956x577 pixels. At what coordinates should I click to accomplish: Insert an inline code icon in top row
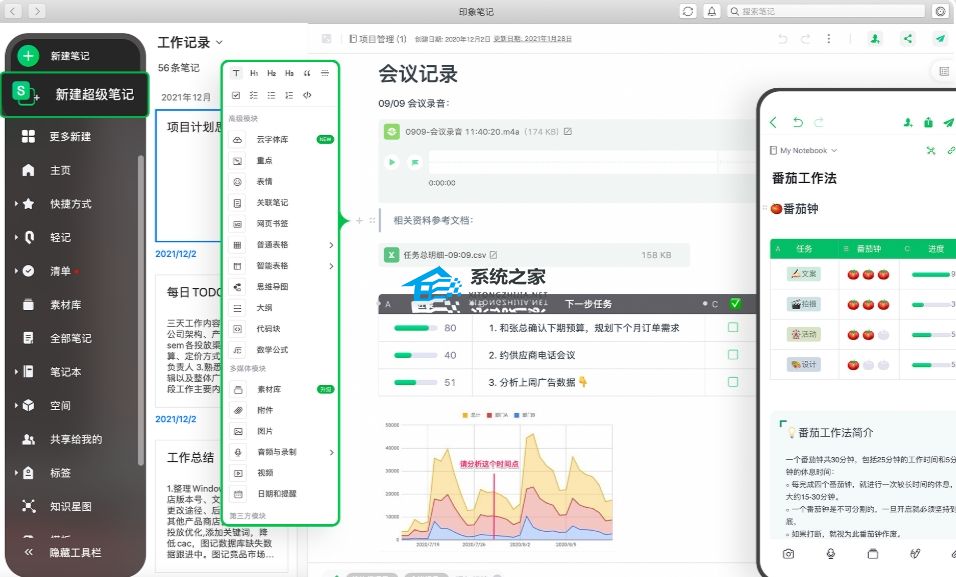click(307, 95)
